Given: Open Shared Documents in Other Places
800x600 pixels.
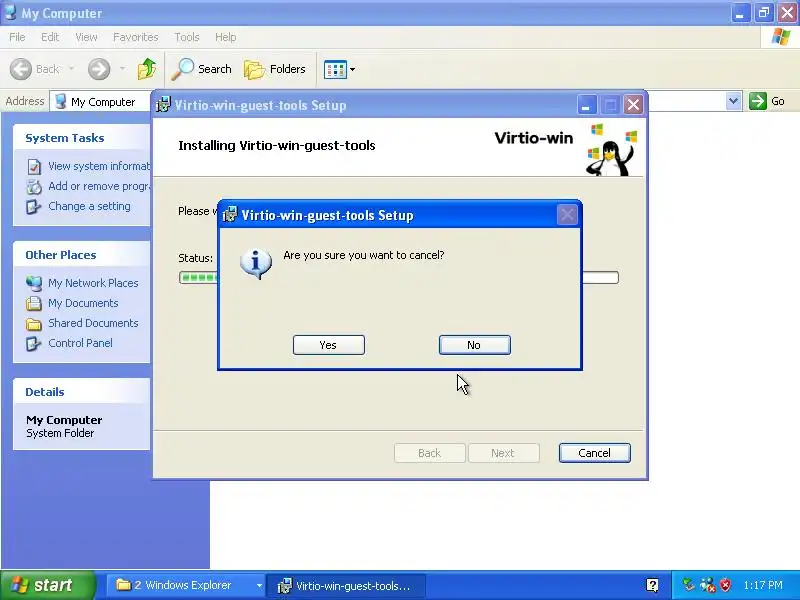Looking at the screenshot, I should (93, 323).
